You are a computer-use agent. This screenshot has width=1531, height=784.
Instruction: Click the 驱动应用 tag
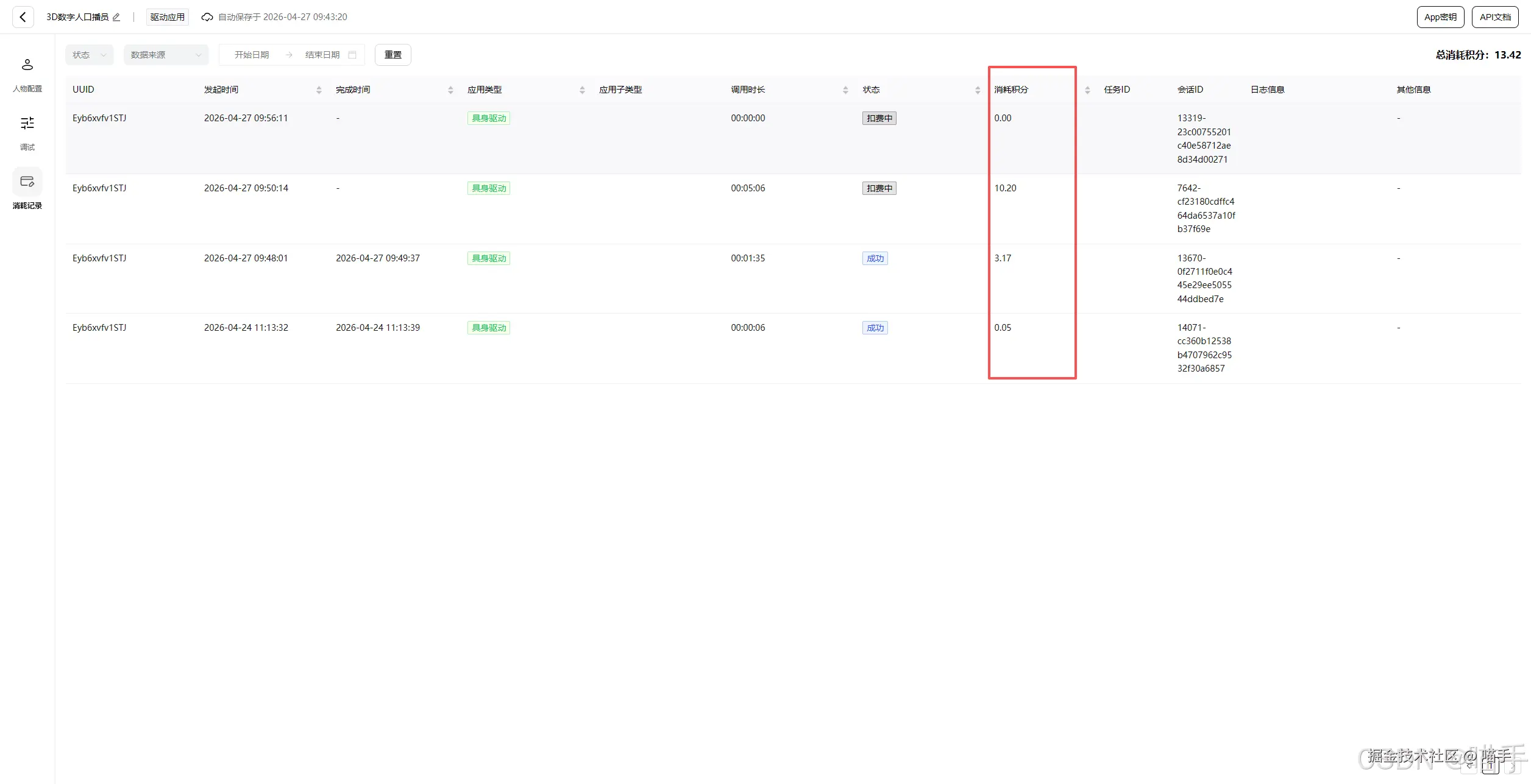tap(168, 17)
